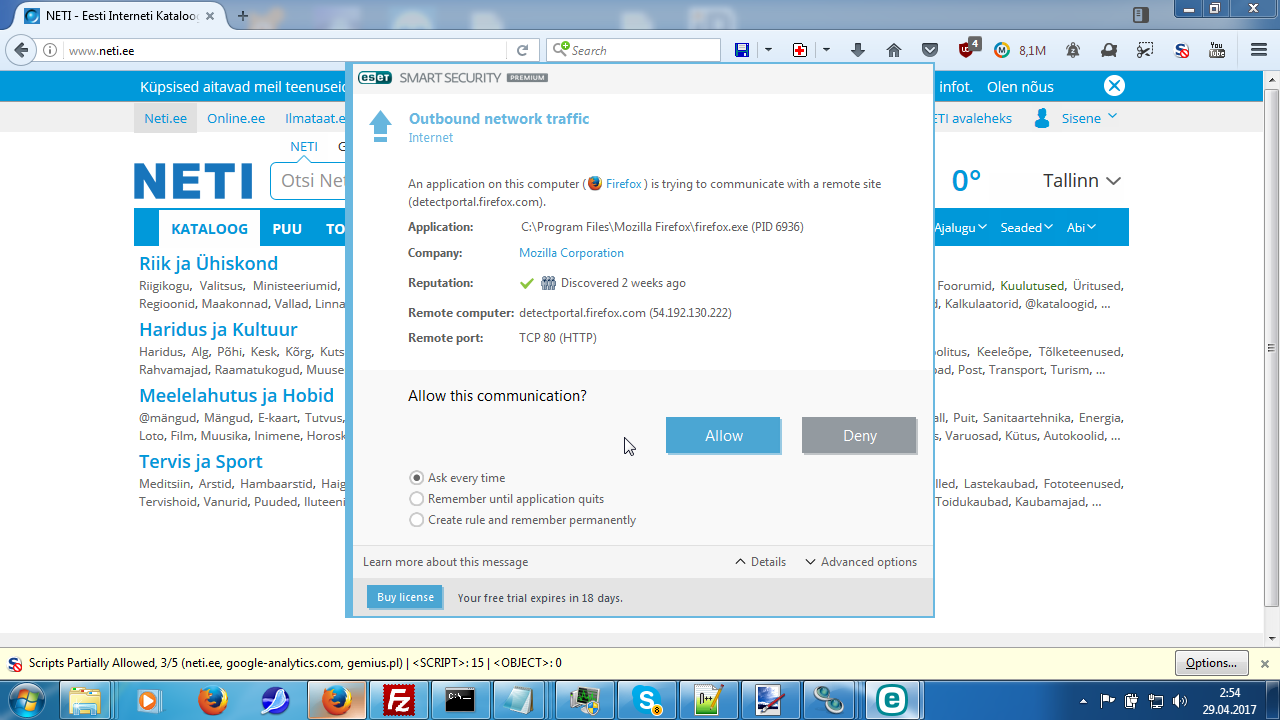Open the ESET icon in the taskbar
The height and width of the screenshot is (720, 1280).
click(x=891, y=701)
